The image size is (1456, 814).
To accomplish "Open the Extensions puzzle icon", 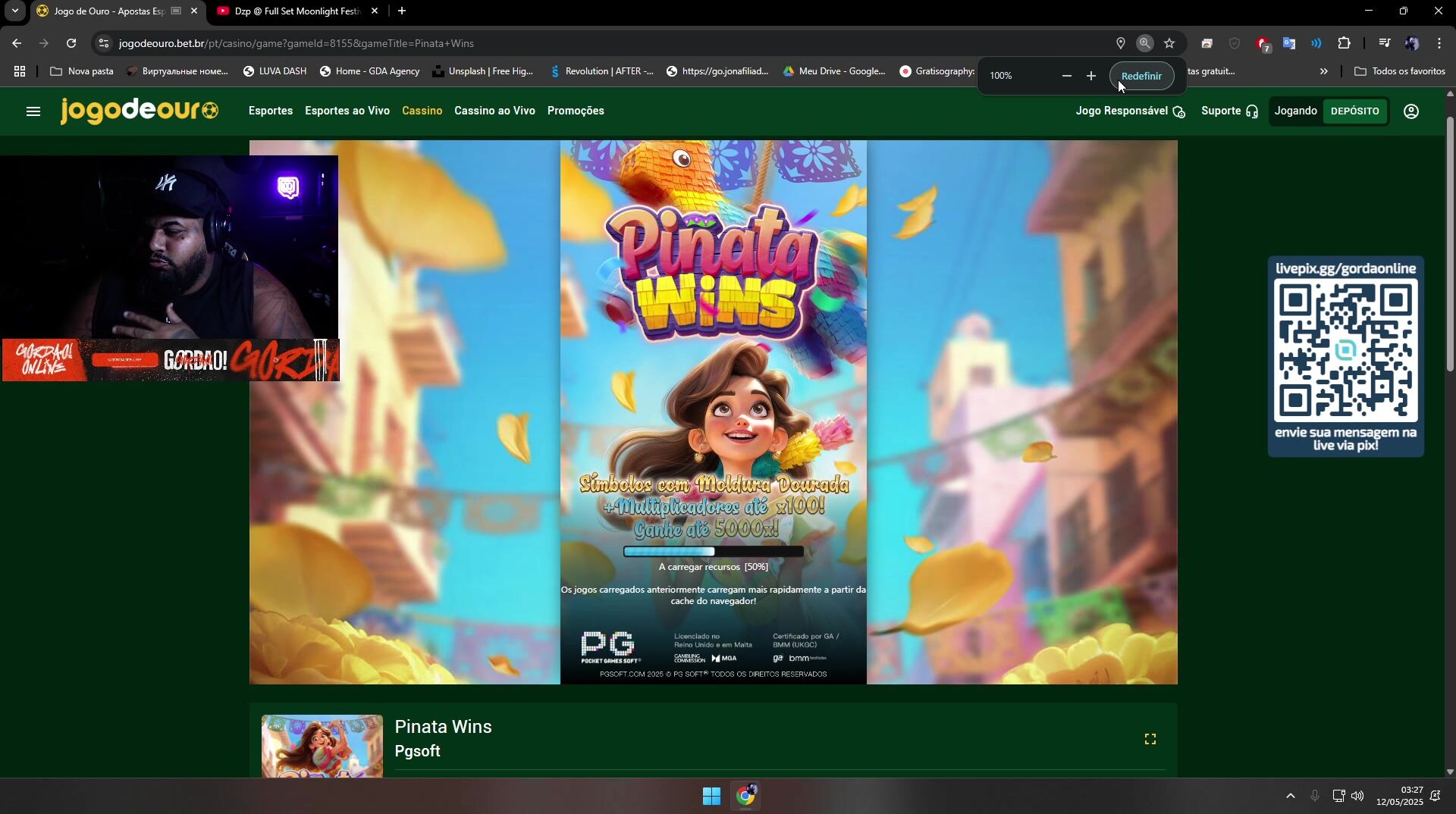I will (1344, 43).
